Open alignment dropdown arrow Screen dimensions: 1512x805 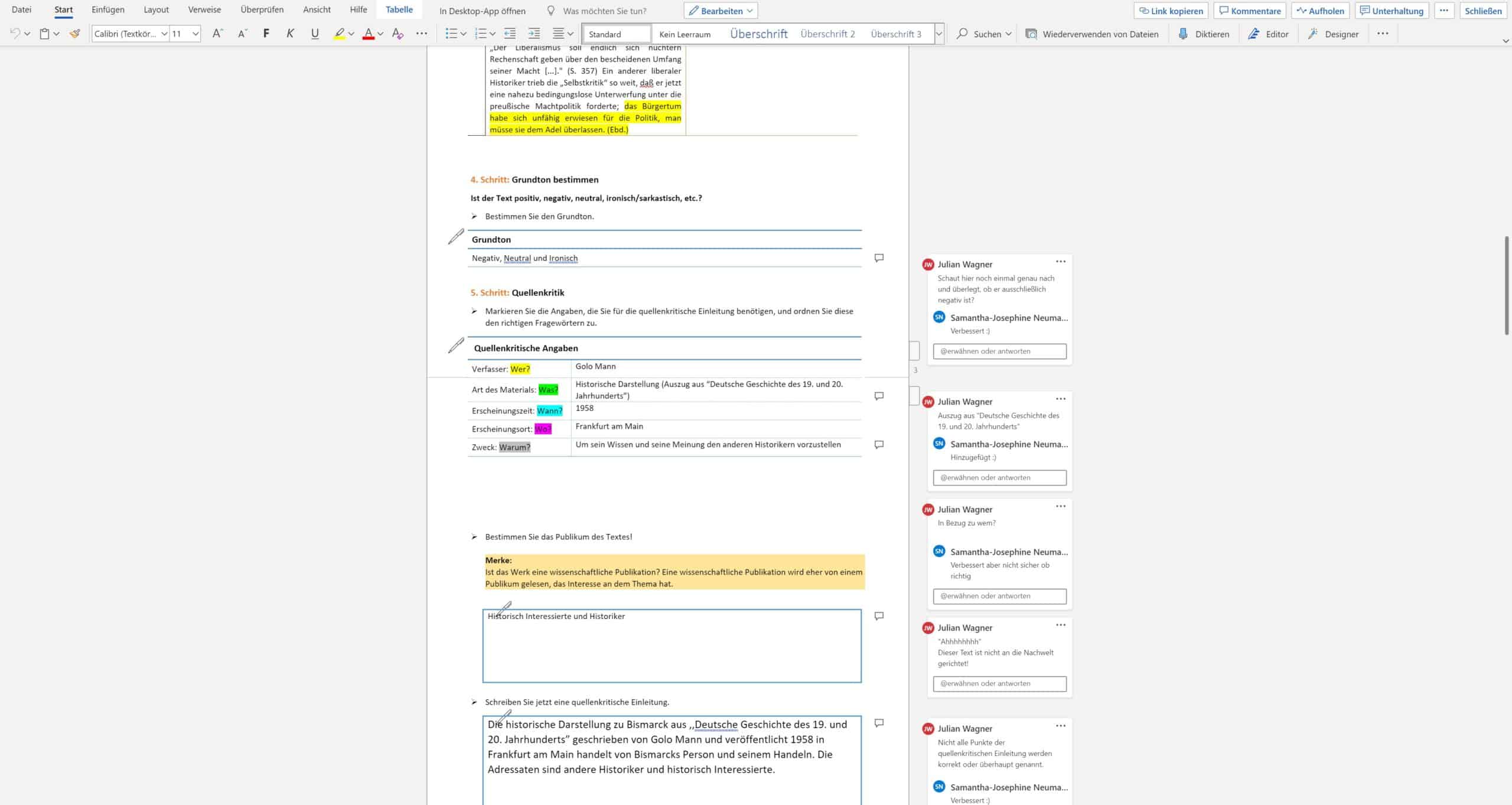point(571,34)
